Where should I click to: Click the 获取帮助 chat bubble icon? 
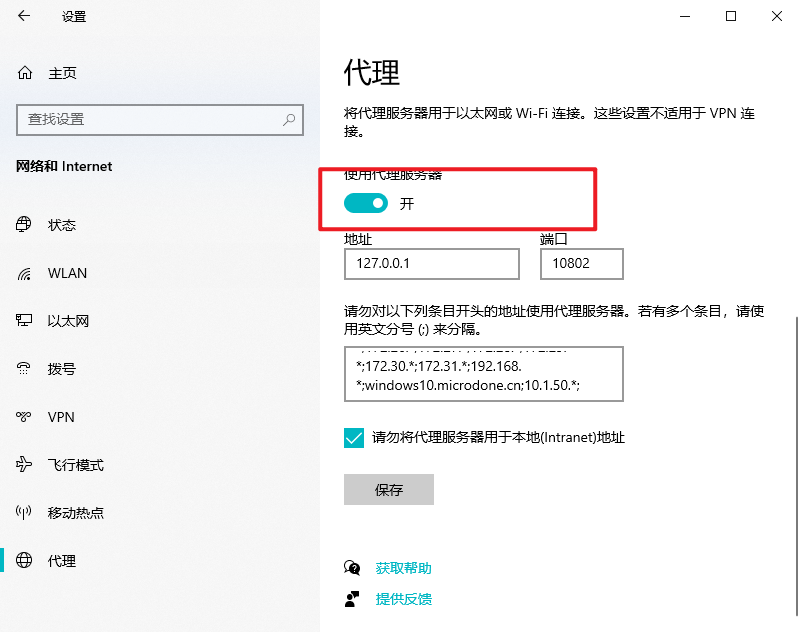tap(352, 568)
